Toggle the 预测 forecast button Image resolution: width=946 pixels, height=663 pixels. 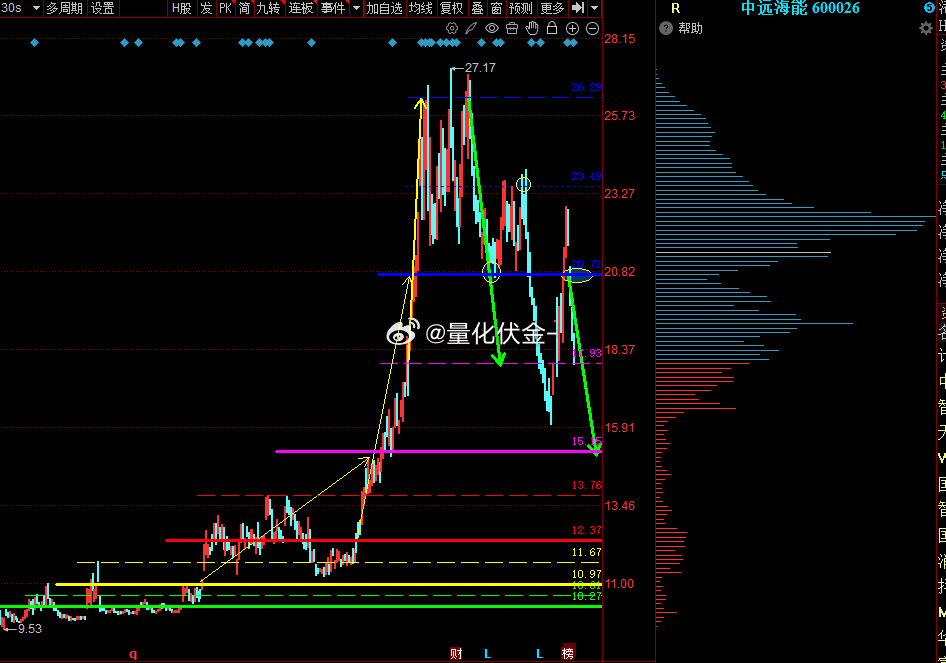[521, 8]
